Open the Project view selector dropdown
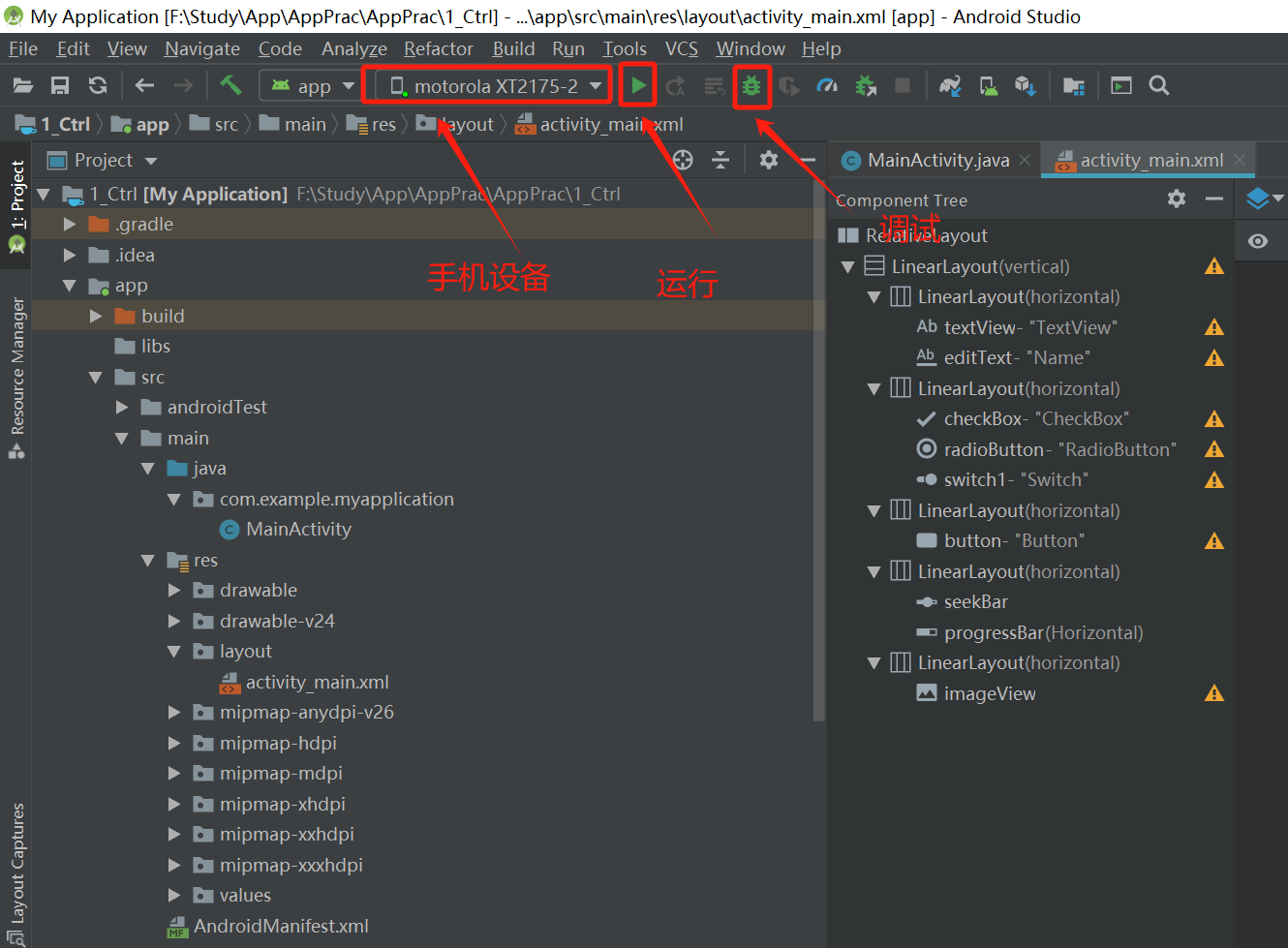Screen dimensions: 1288x948 point(103,160)
